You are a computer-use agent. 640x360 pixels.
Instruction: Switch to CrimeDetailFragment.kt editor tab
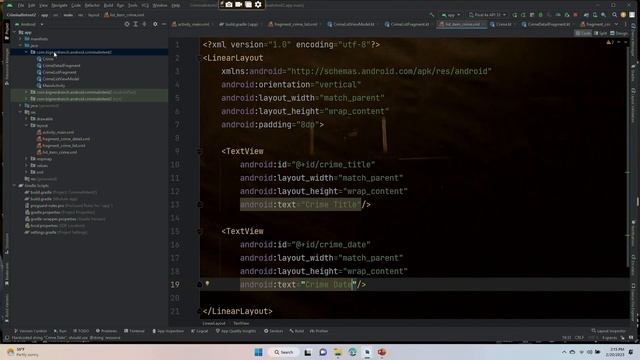[546, 24]
